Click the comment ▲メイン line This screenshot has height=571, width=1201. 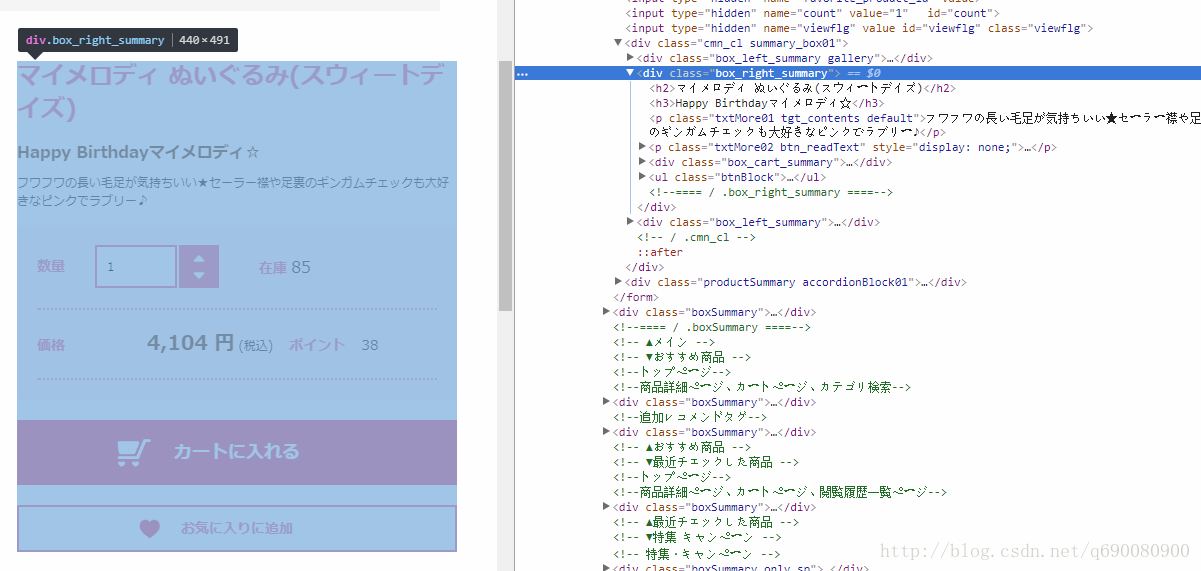tap(665, 342)
